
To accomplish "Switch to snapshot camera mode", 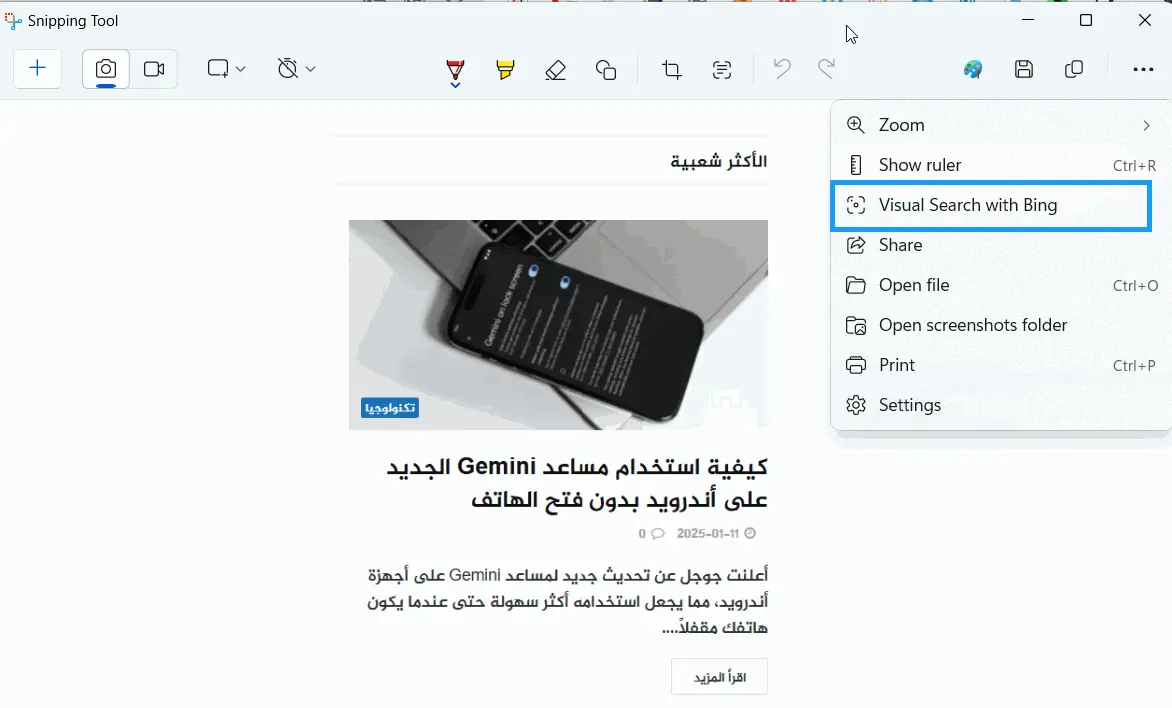I will coord(104,69).
